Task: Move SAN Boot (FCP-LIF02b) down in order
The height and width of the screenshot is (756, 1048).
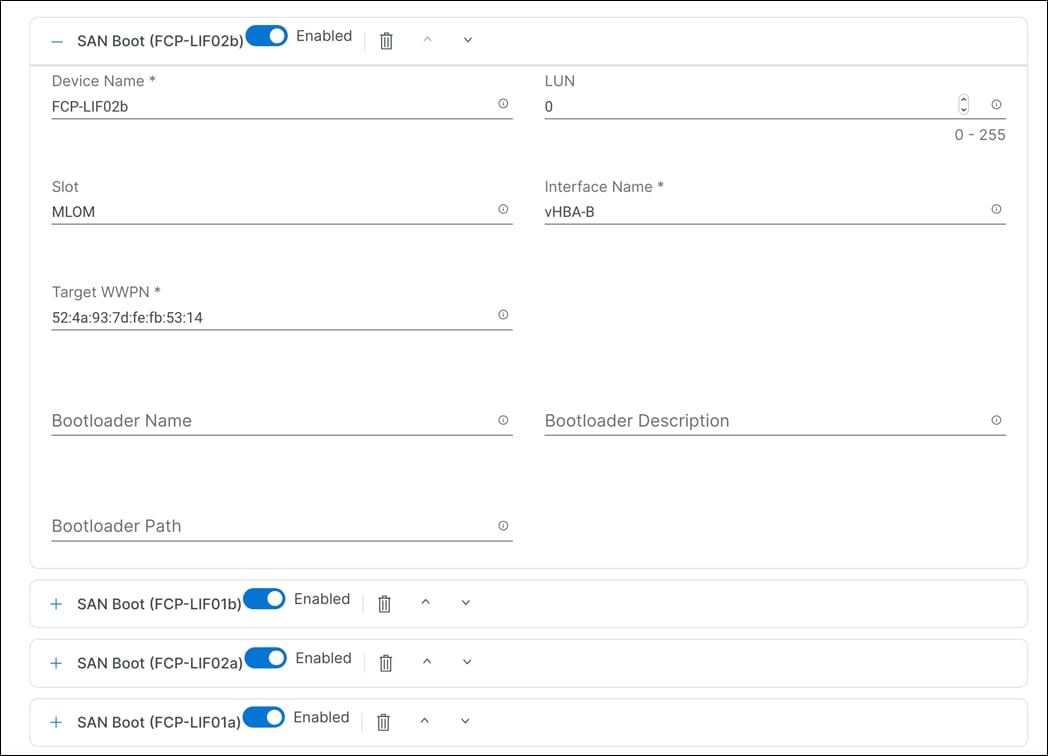Action: click(466, 39)
